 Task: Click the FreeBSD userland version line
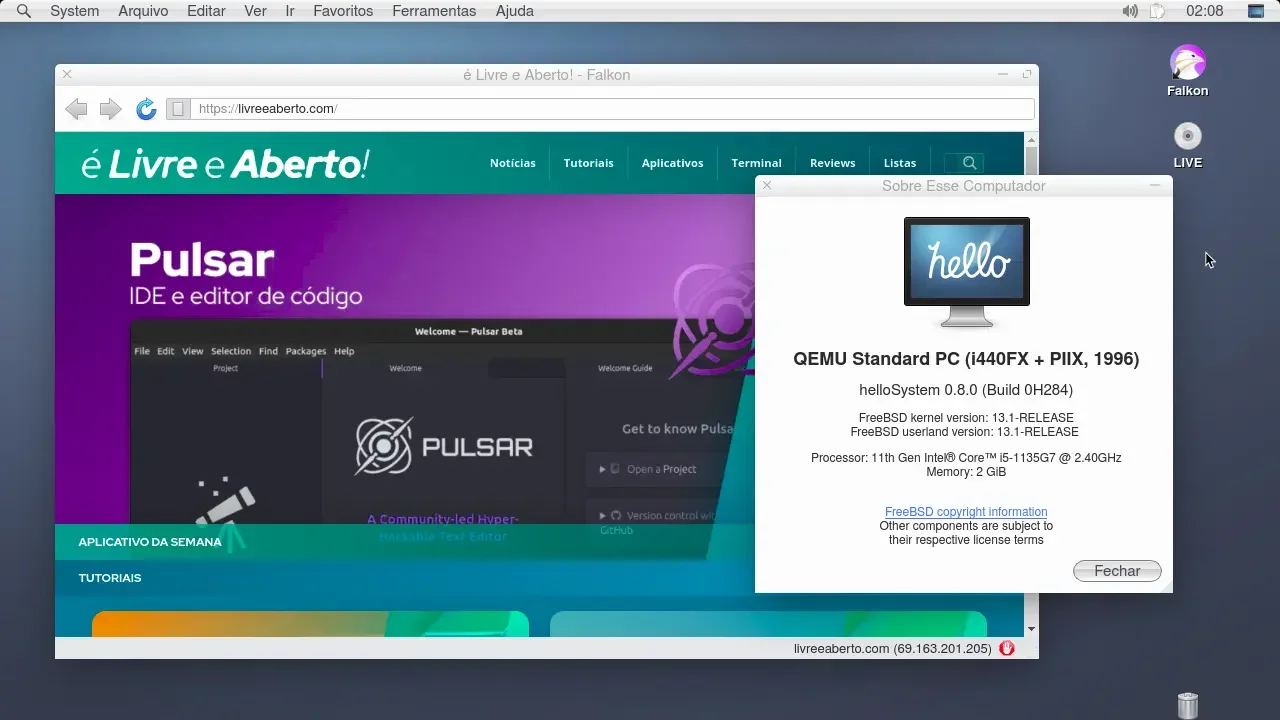pyautogui.click(x=964, y=432)
